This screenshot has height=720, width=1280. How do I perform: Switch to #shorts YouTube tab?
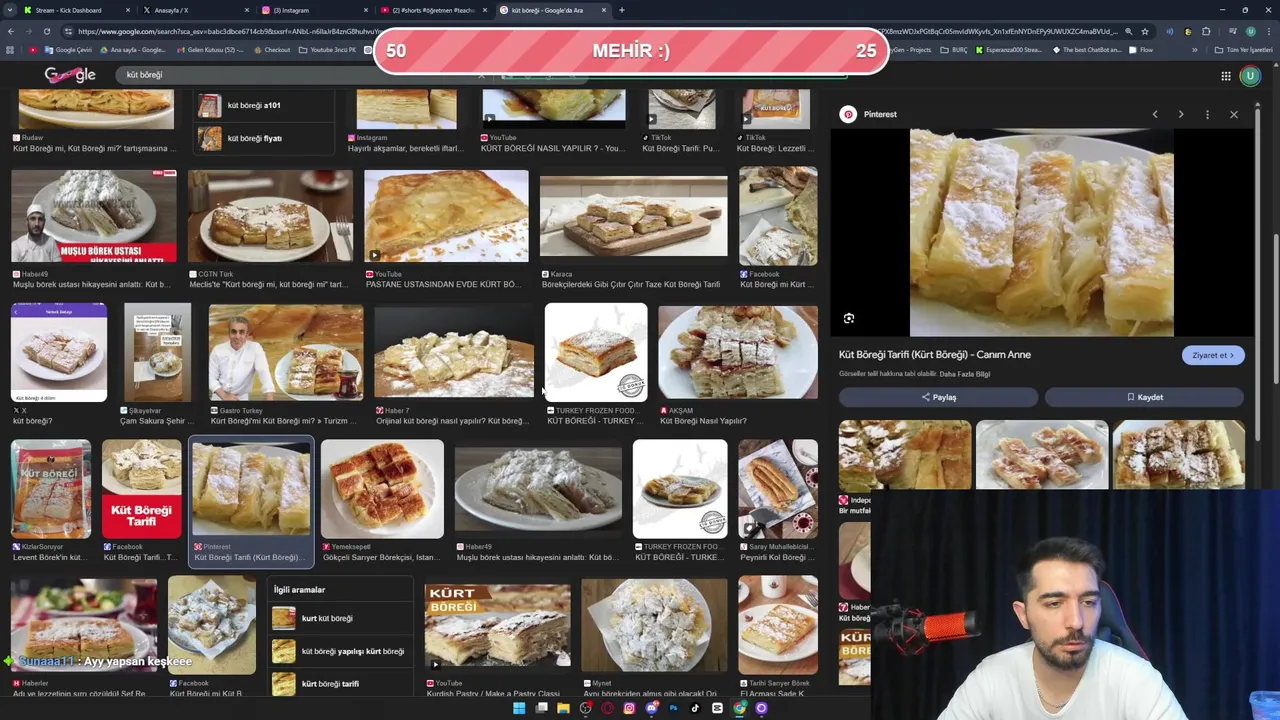tap(432, 10)
